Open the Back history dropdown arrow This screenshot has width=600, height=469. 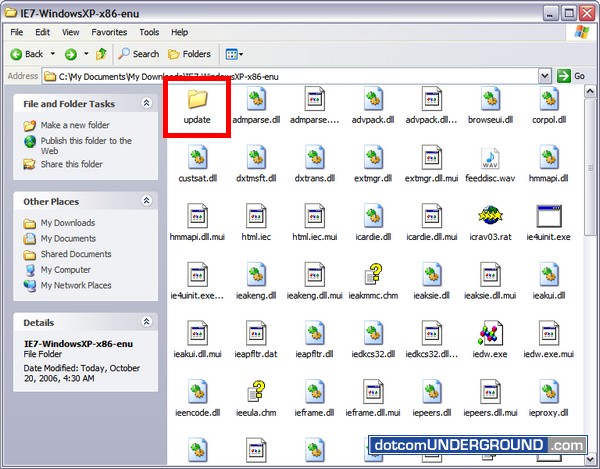53,54
